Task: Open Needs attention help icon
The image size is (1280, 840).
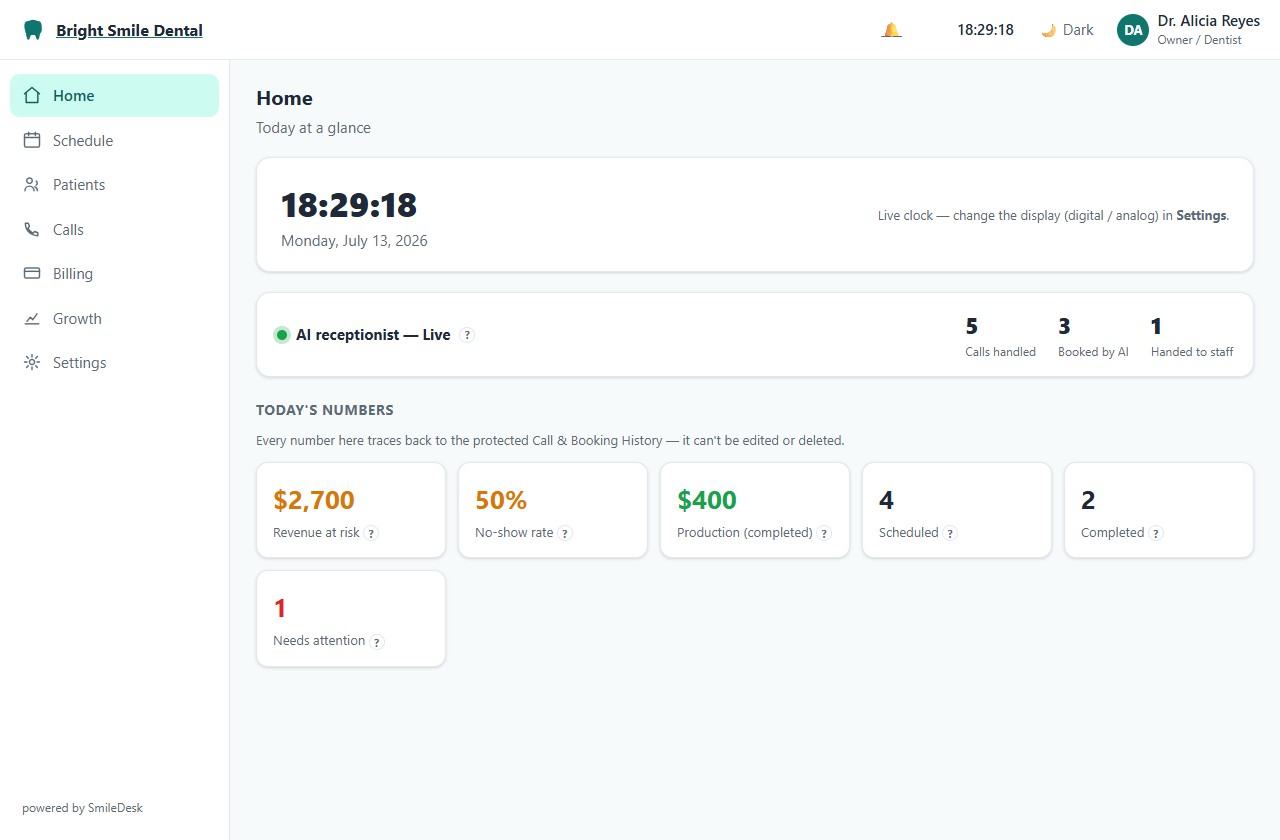Action: click(x=377, y=641)
